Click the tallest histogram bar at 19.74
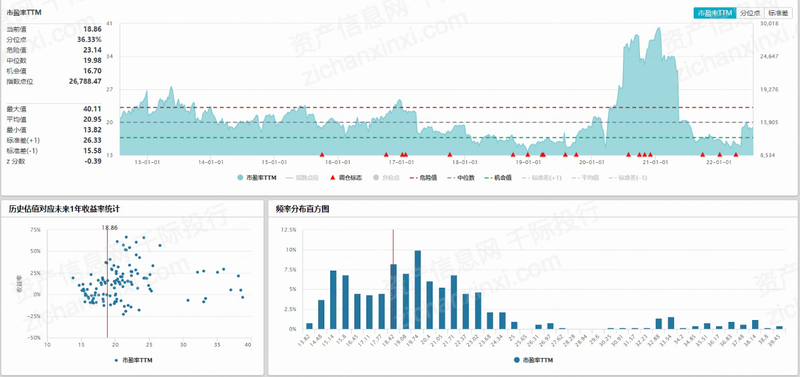Image resolution: width=800 pixels, height=377 pixels. [x=418, y=290]
